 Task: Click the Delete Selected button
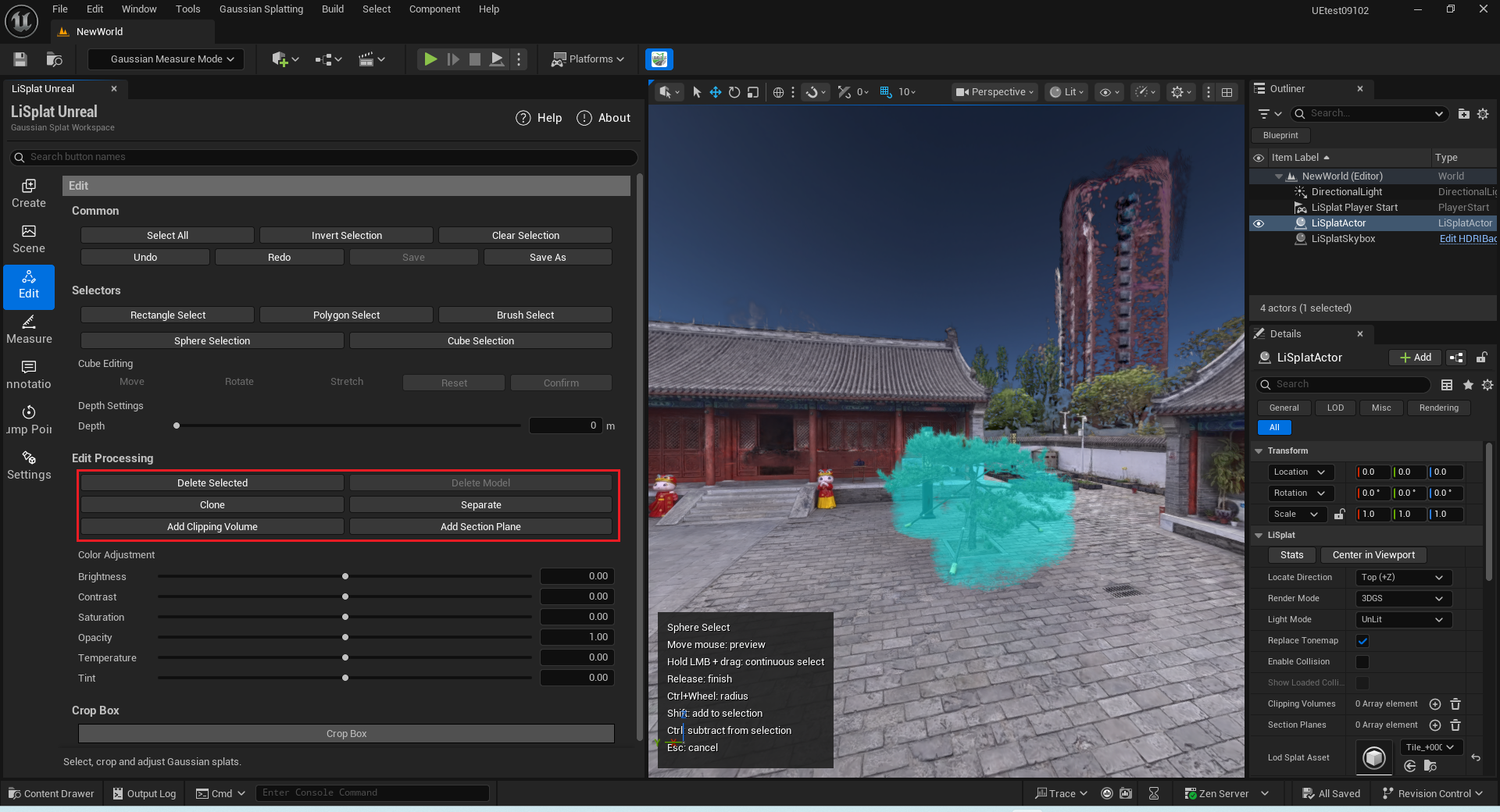(212, 483)
